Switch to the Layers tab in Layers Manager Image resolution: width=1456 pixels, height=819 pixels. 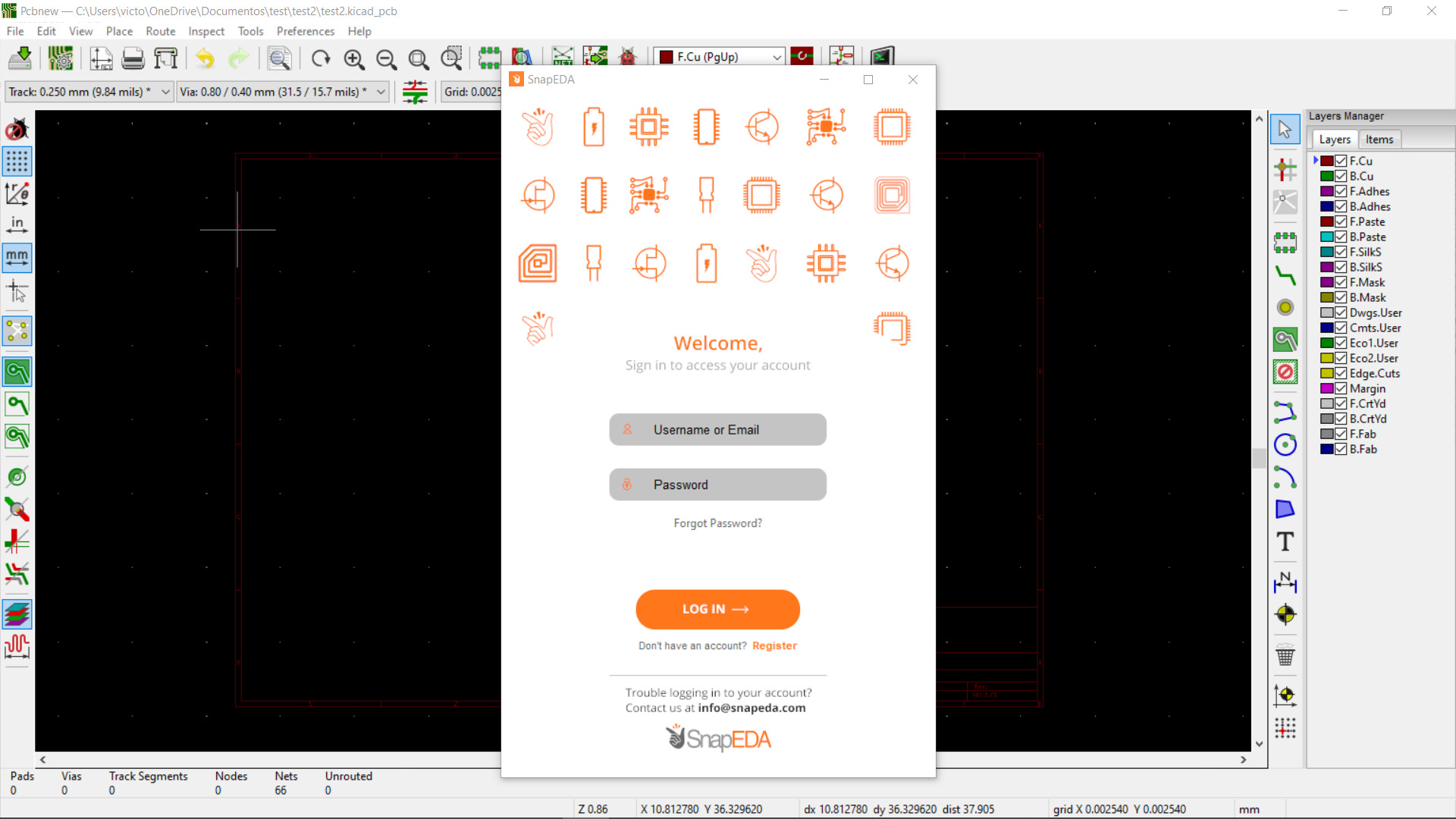pyautogui.click(x=1335, y=140)
